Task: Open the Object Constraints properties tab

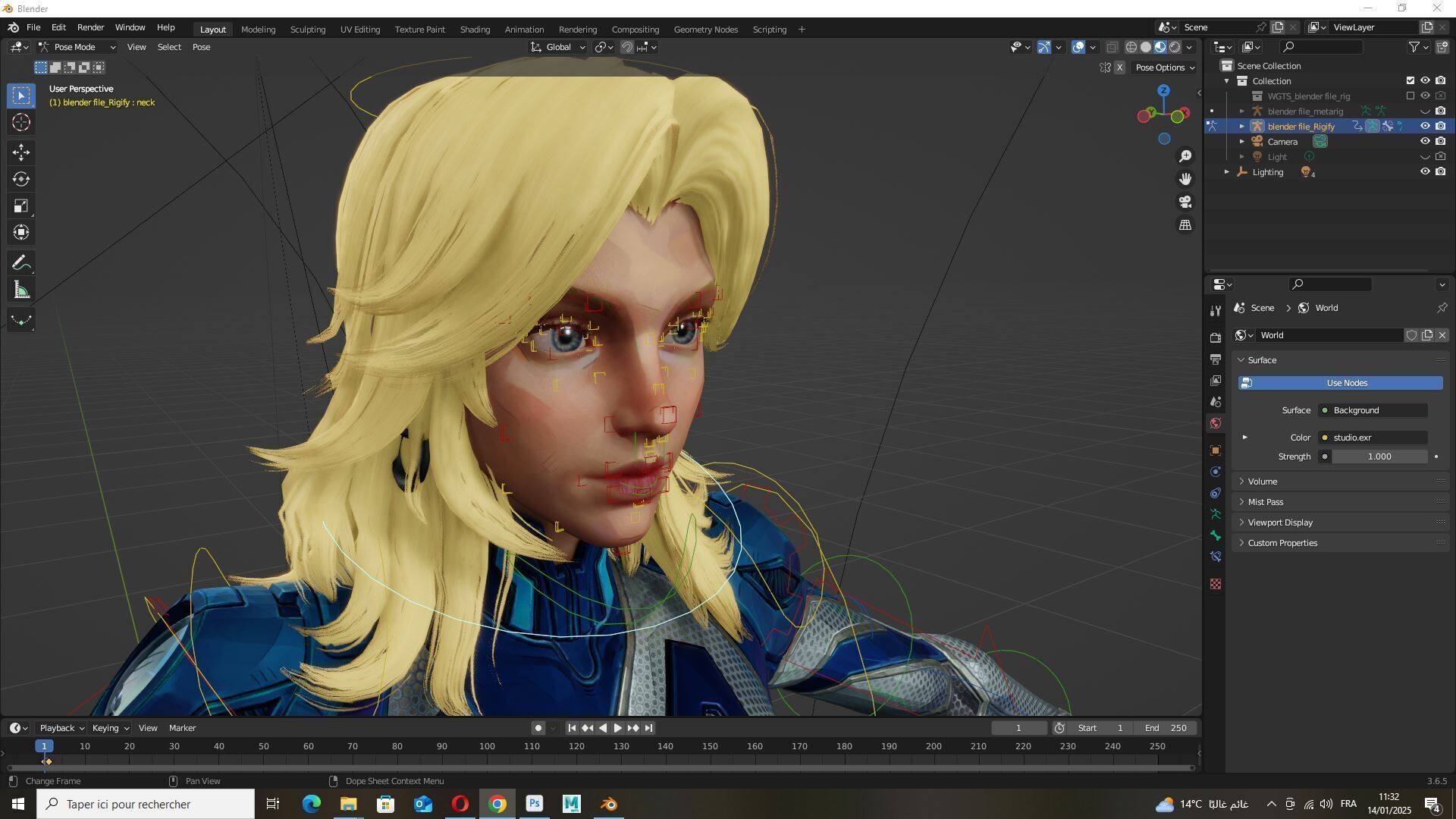Action: click(x=1216, y=493)
